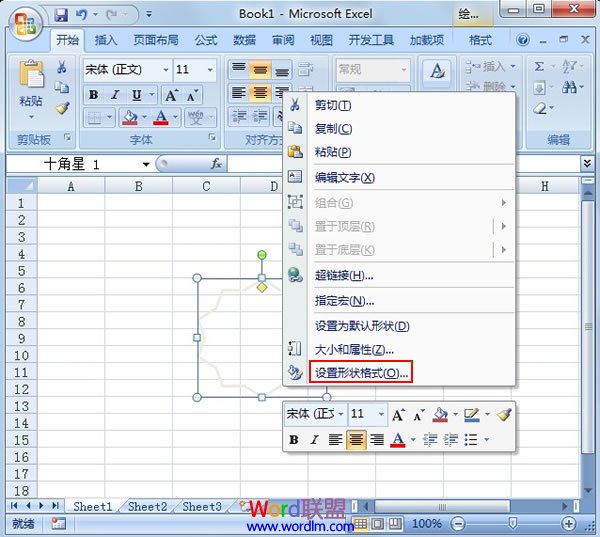Open Sheet2 worksheet tab
This screenshot has height=537, width=600.
147,506
